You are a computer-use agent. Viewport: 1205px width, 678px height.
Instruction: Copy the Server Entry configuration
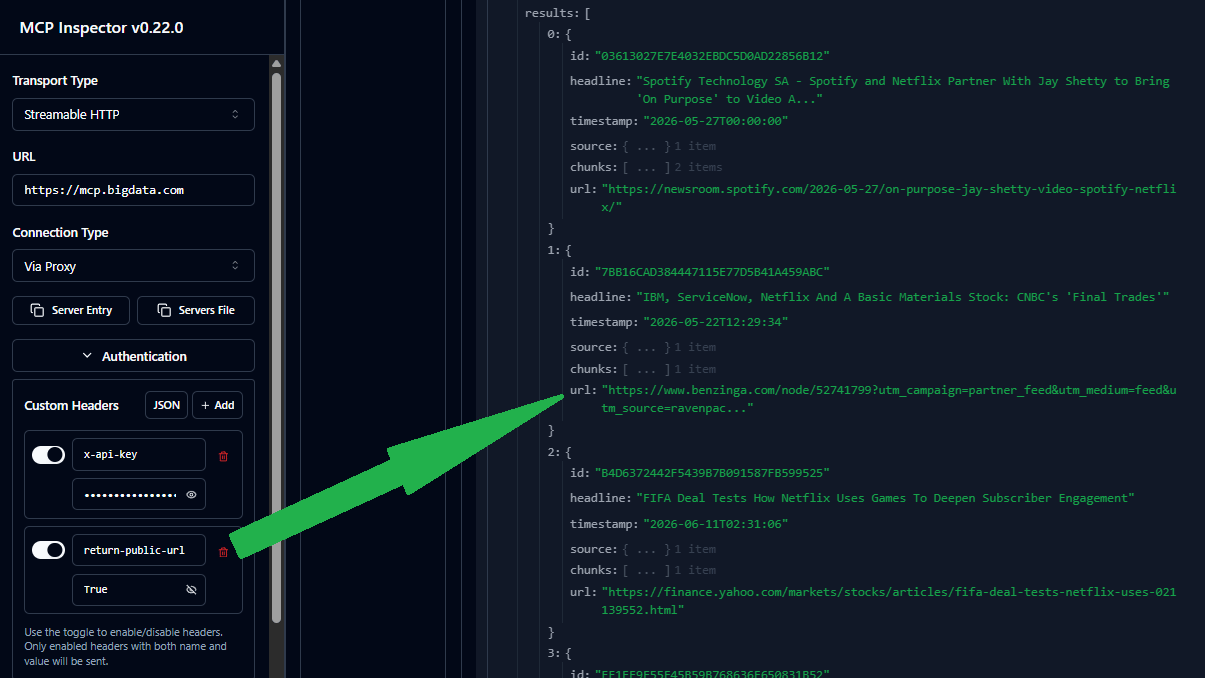[70, 310]
